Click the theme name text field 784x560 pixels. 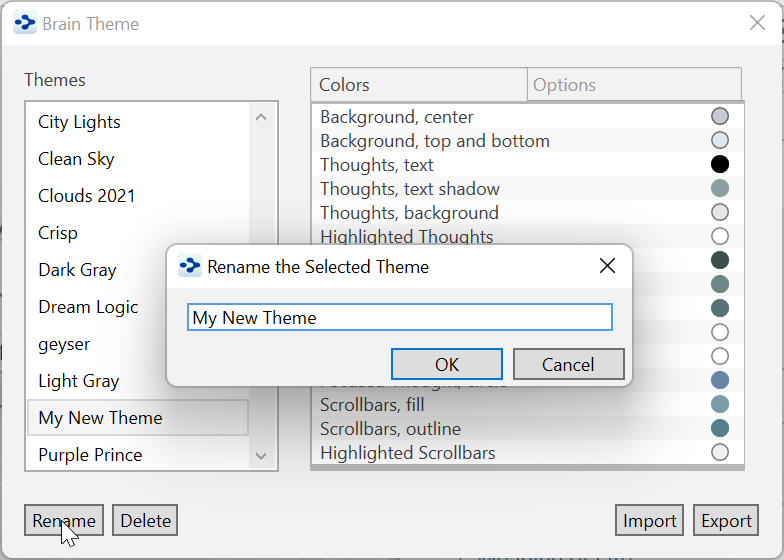[x=399, y=318]
